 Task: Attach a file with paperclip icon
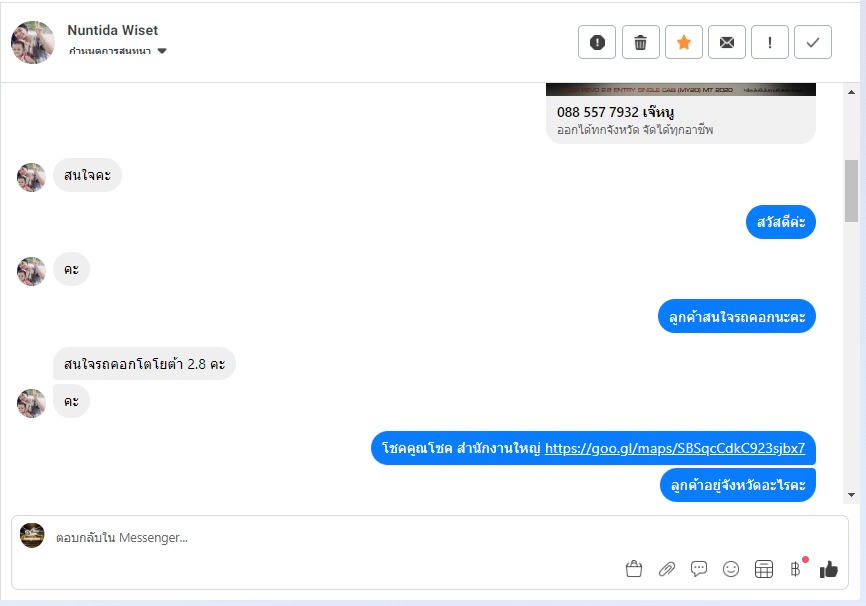667,569
